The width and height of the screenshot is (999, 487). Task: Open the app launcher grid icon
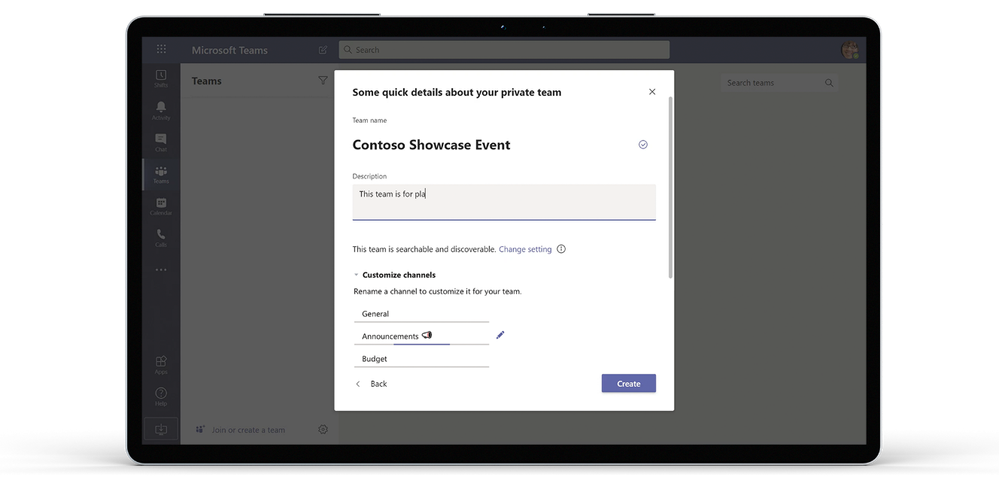coord(161,49)
